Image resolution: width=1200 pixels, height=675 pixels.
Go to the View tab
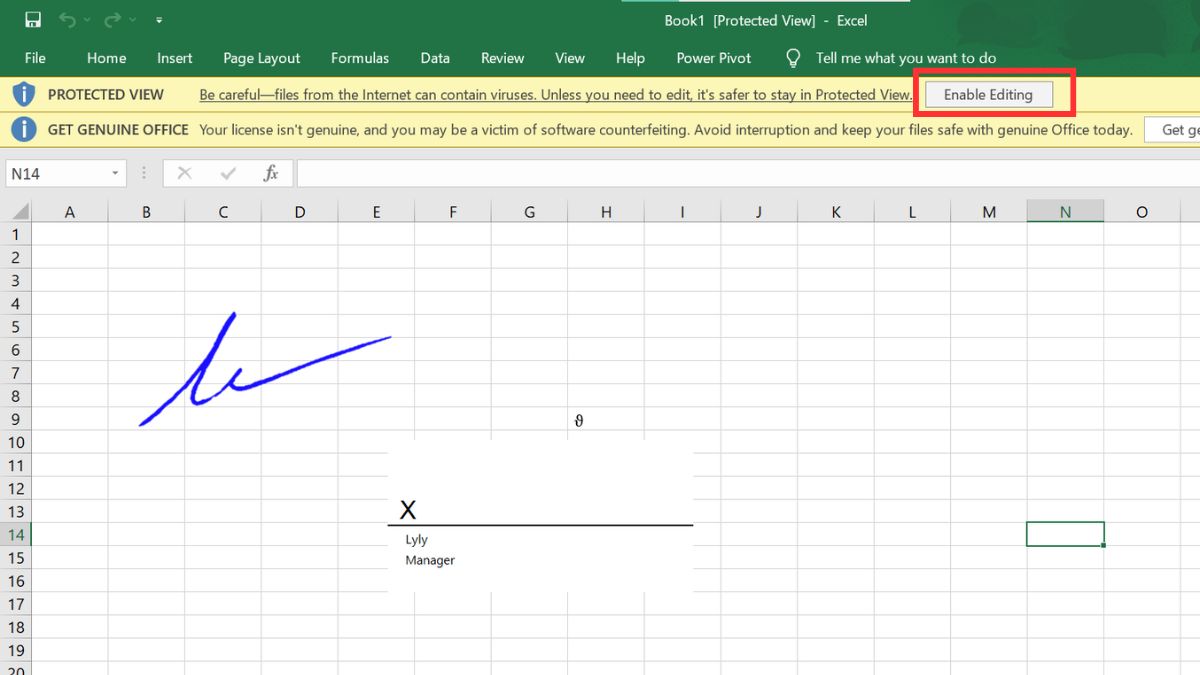pos(570,58)
